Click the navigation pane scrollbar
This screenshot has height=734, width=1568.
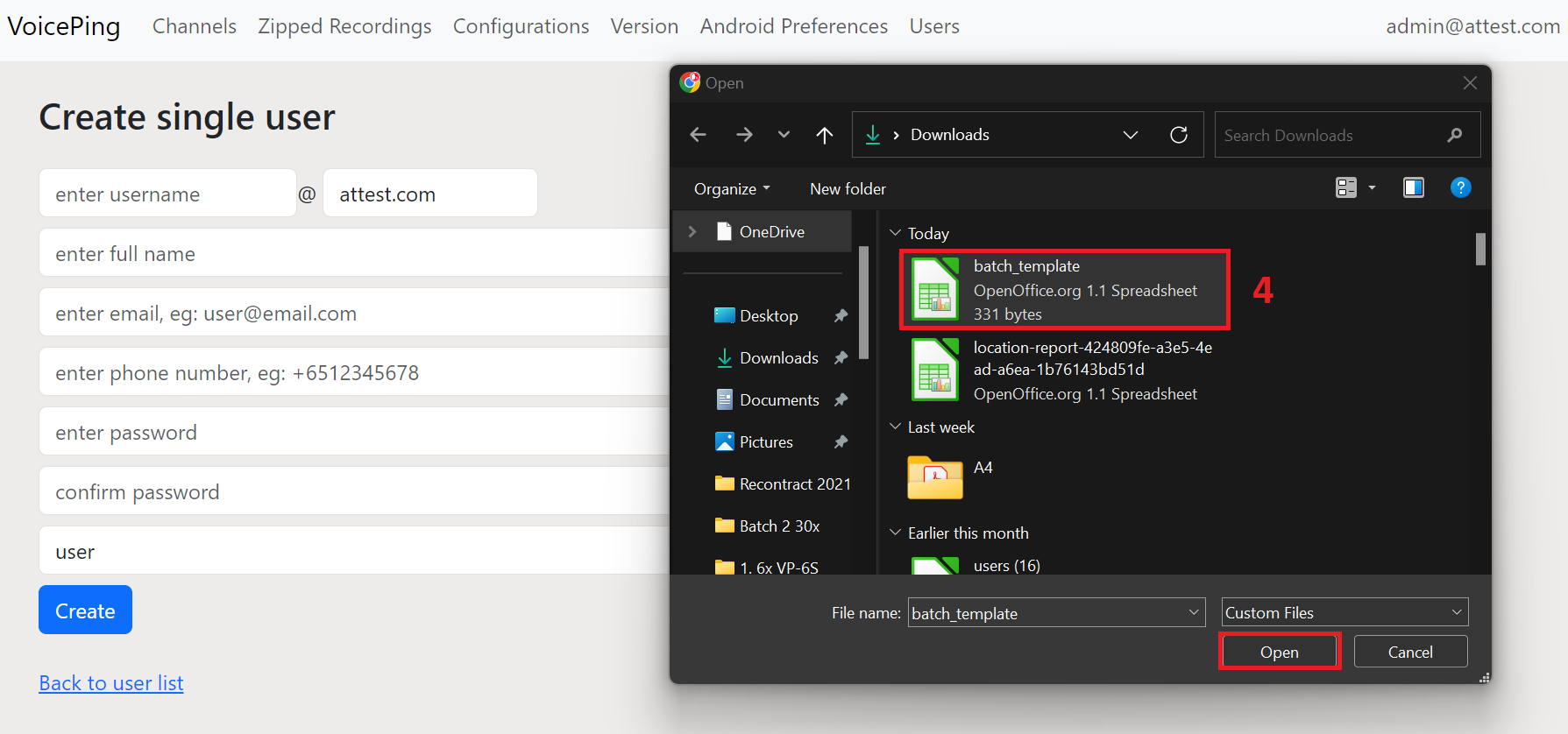point(864,302)
